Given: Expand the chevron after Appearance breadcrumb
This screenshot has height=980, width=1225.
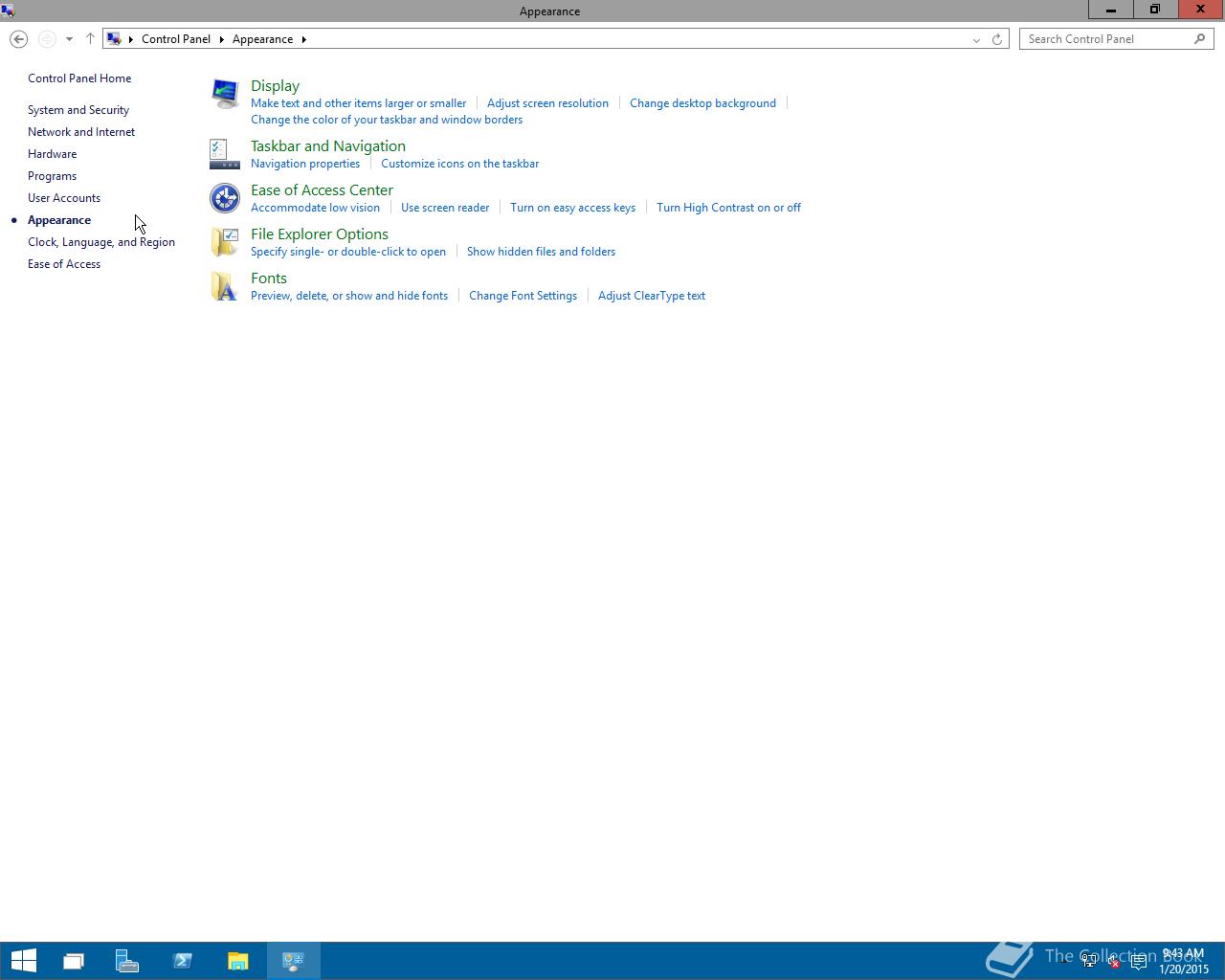Looking at the screenshot, I should tap(303, 39).
